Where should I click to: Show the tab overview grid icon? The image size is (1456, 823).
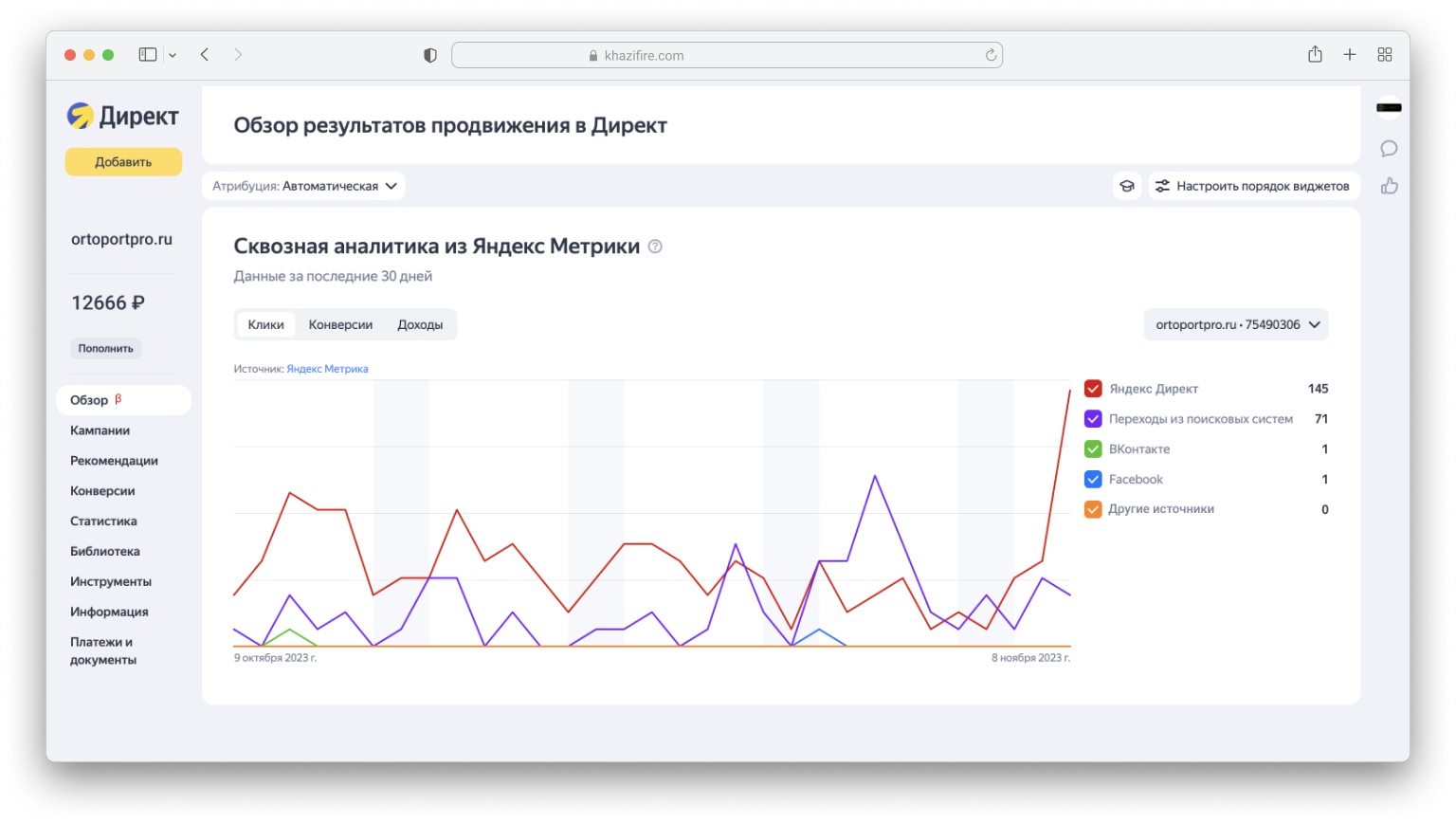pos(1385,55)
